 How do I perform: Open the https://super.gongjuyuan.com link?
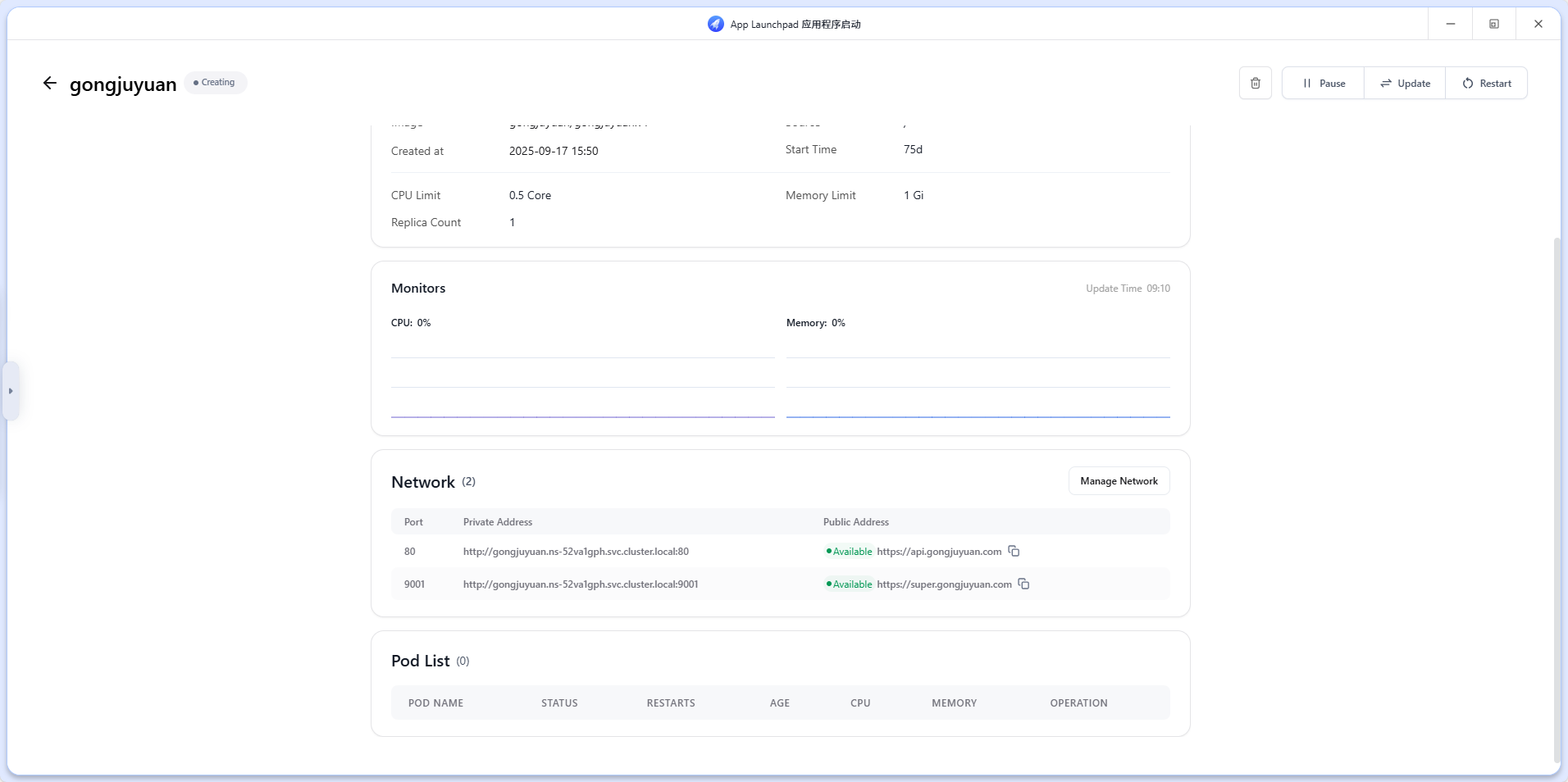pyautogui.click(x=943, y=584)
